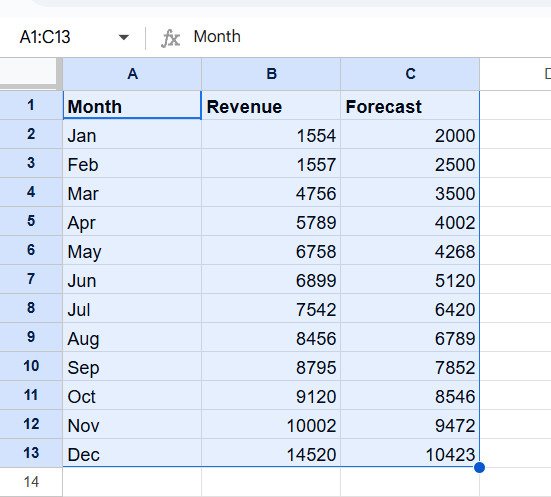The height and width of the screenshot is (497, 551).
Task: Select row 6 header
Action: 31,250
